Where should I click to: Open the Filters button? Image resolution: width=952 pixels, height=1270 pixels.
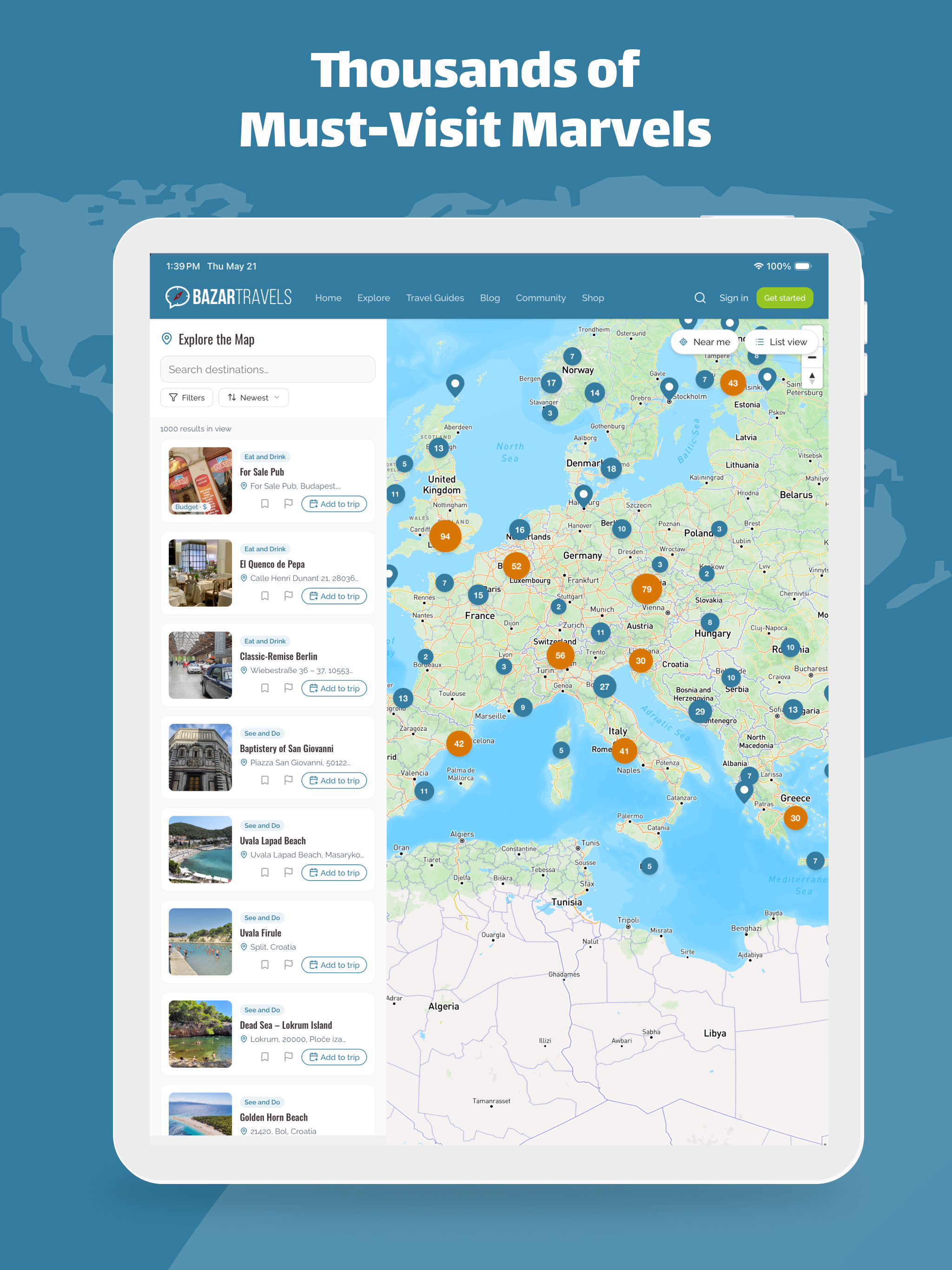click(186, 397)
